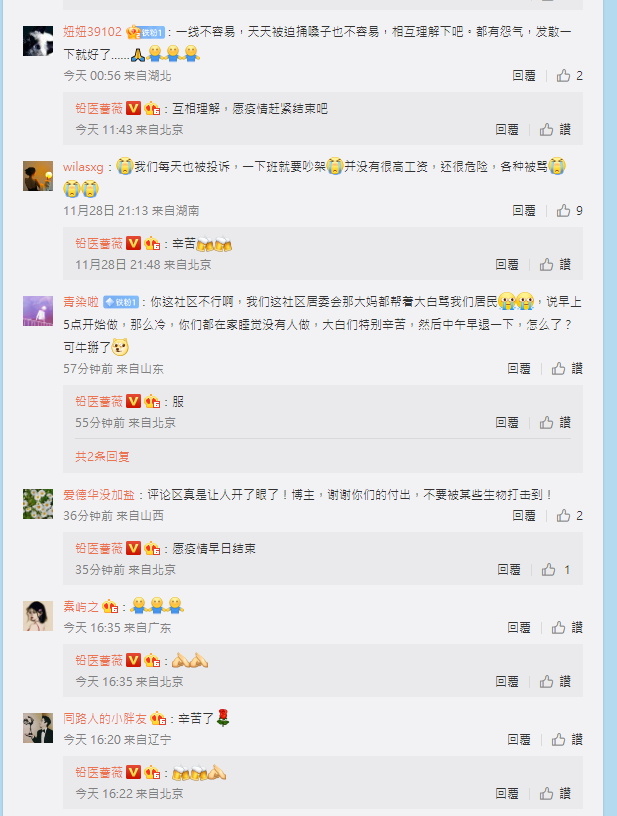Reply to 青染啦's comment
This screenshot has width=617, height=816.
click(x=519, y=368)
